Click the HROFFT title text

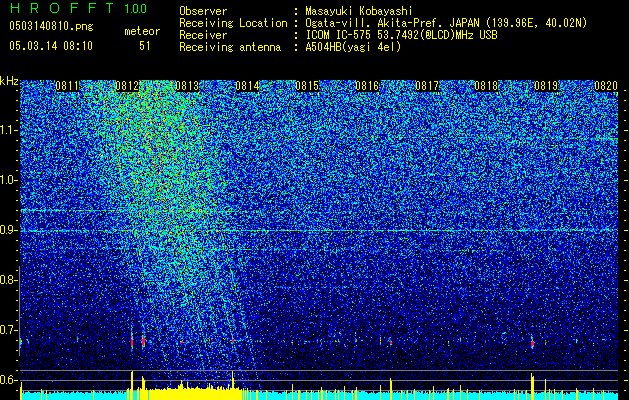coord(63,8)
